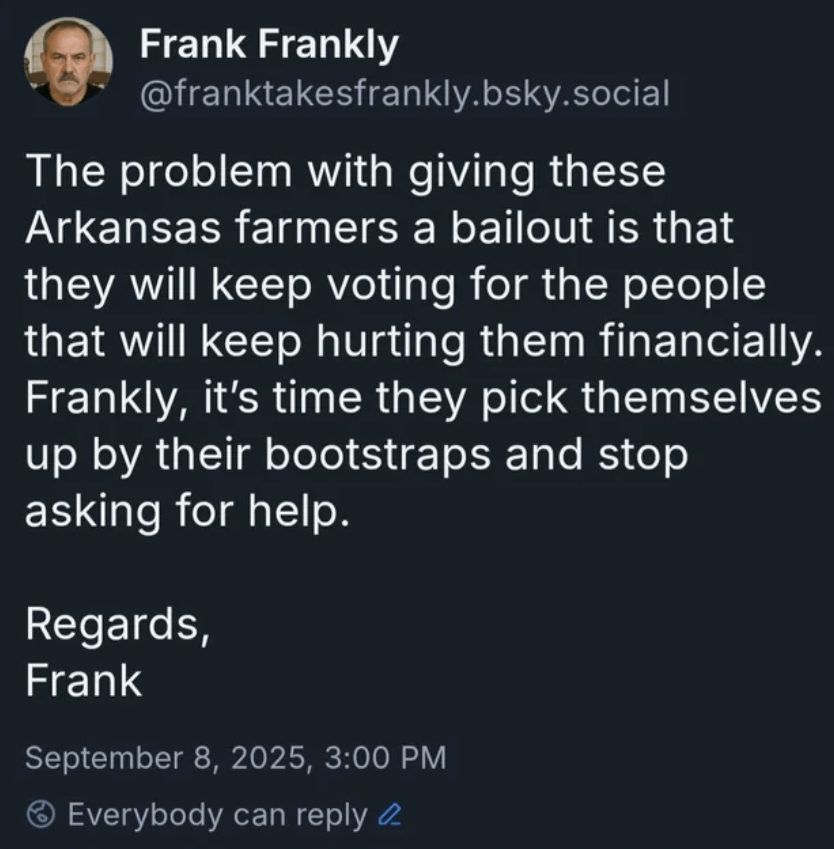Click the phrase asking for help
The image size is (834, 849).
[x=188, y=512]
